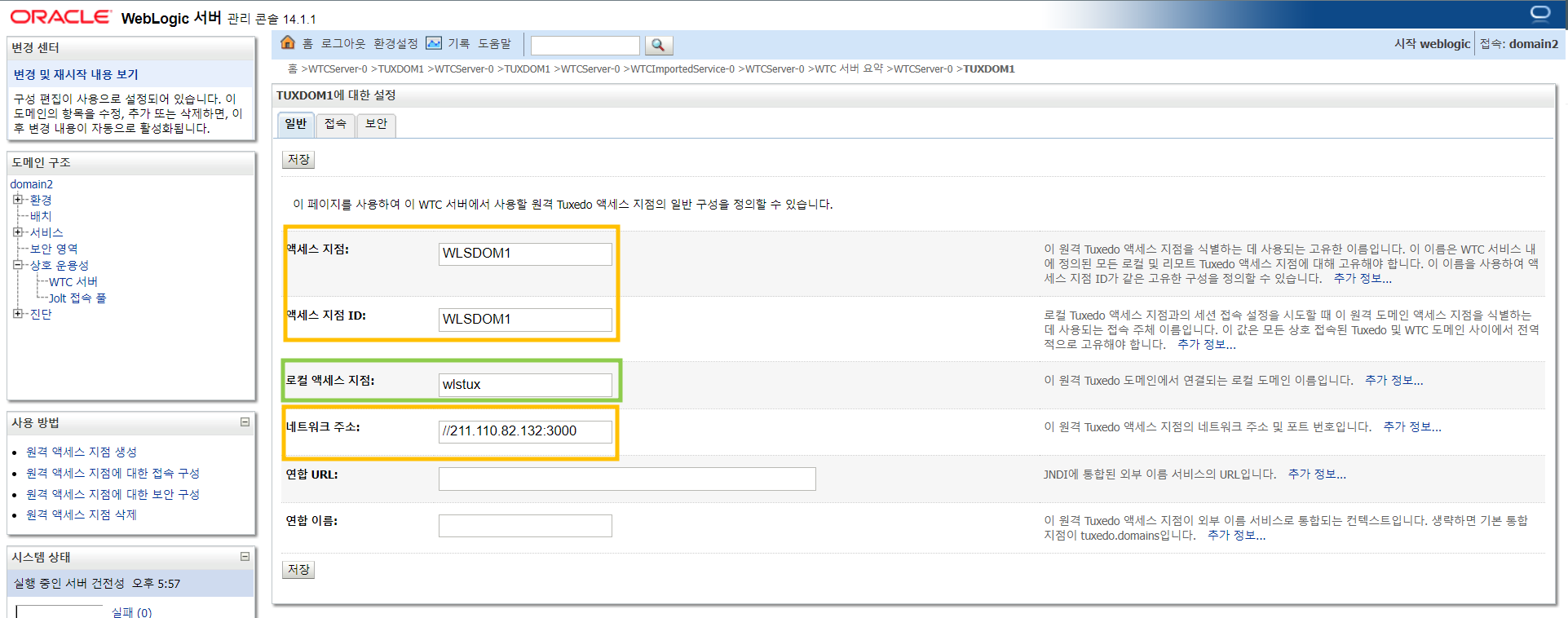Click the 홈 toolbar link
This screenshot has height=618, width=1568.
tap(307, 44)
